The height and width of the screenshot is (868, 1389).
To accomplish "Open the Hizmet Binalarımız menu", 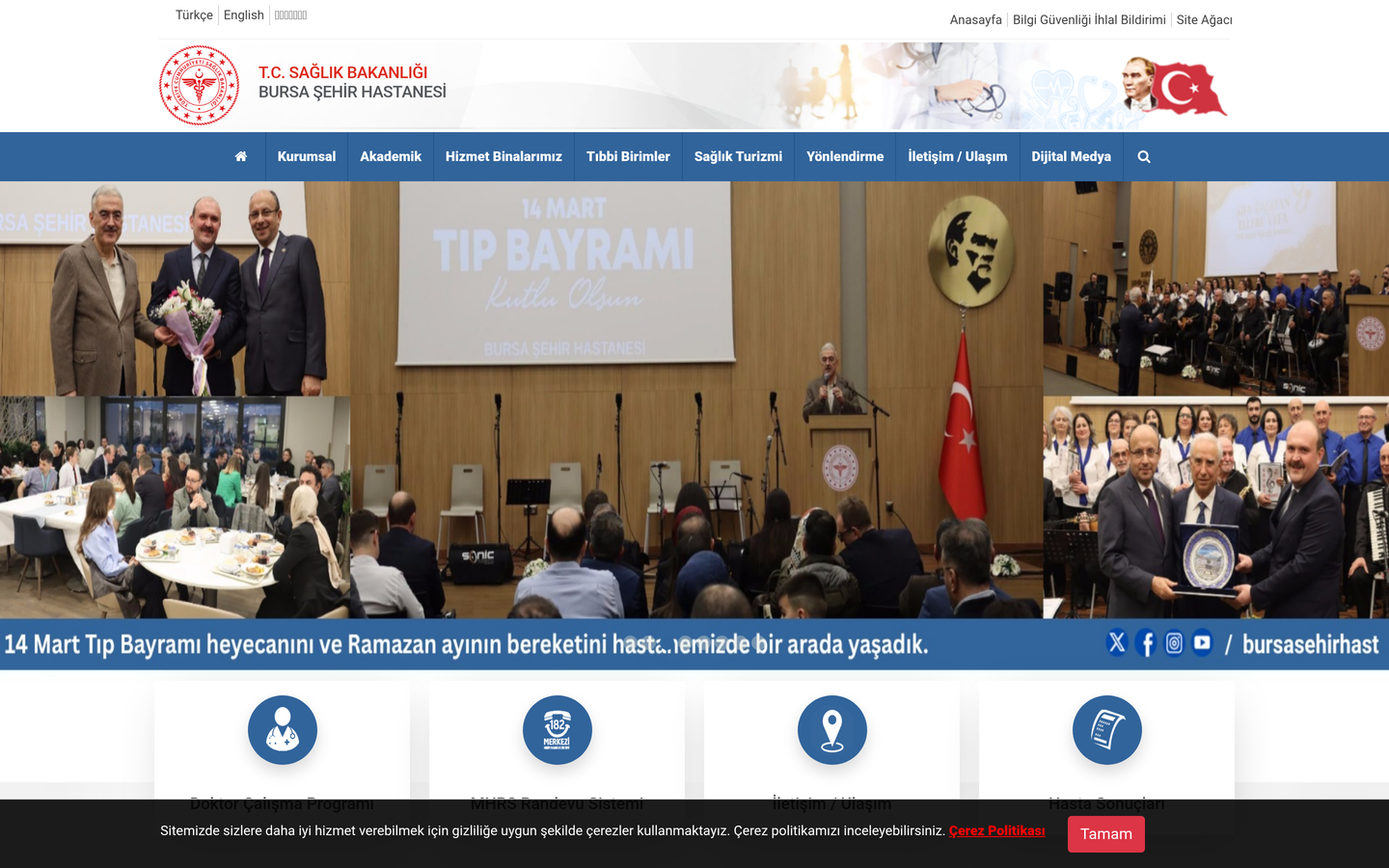I will (504, 156).
